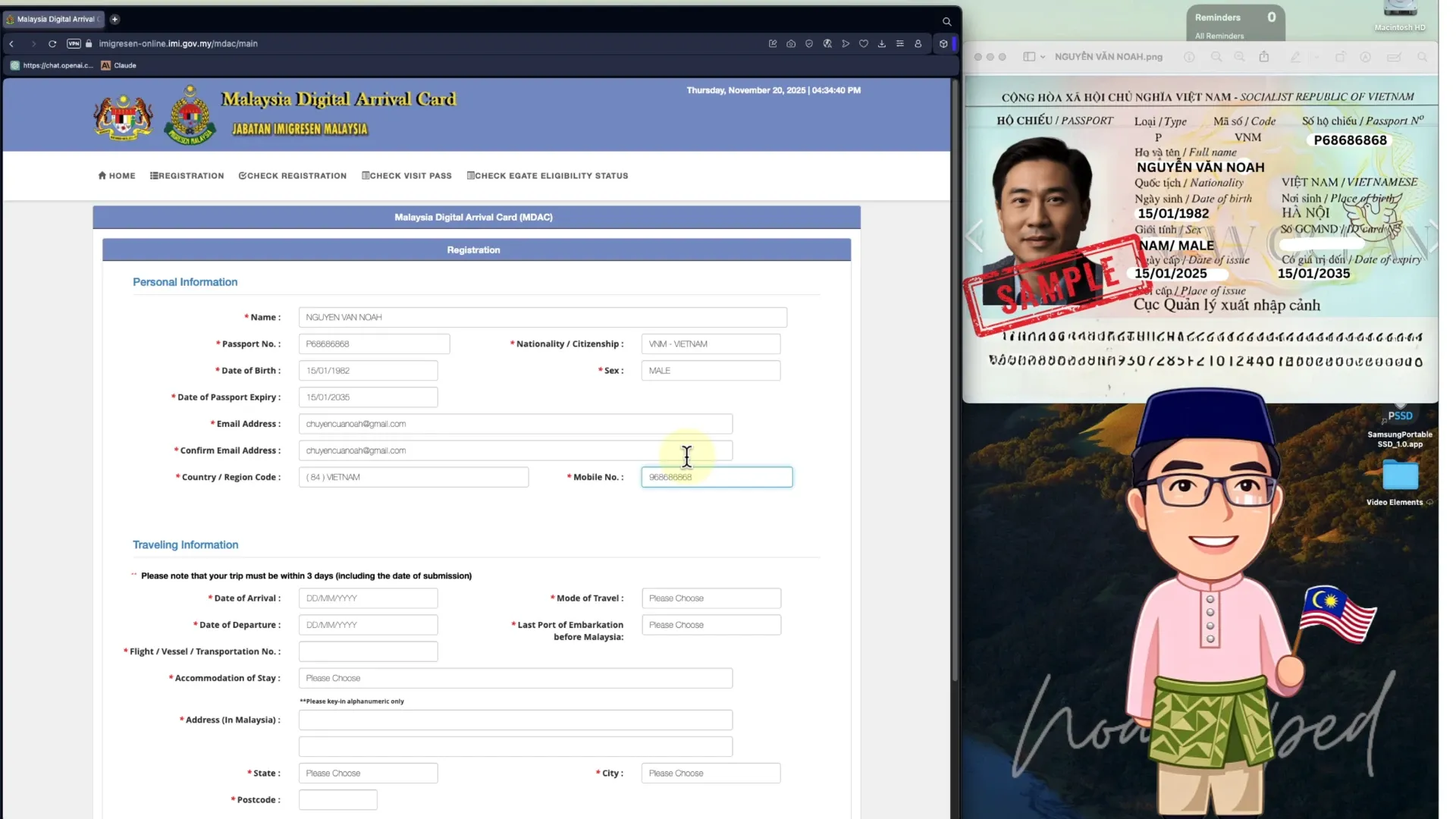
Task: Take a snapshot with the camera icon
Action: pyautogui.click(x=791, y=44)
